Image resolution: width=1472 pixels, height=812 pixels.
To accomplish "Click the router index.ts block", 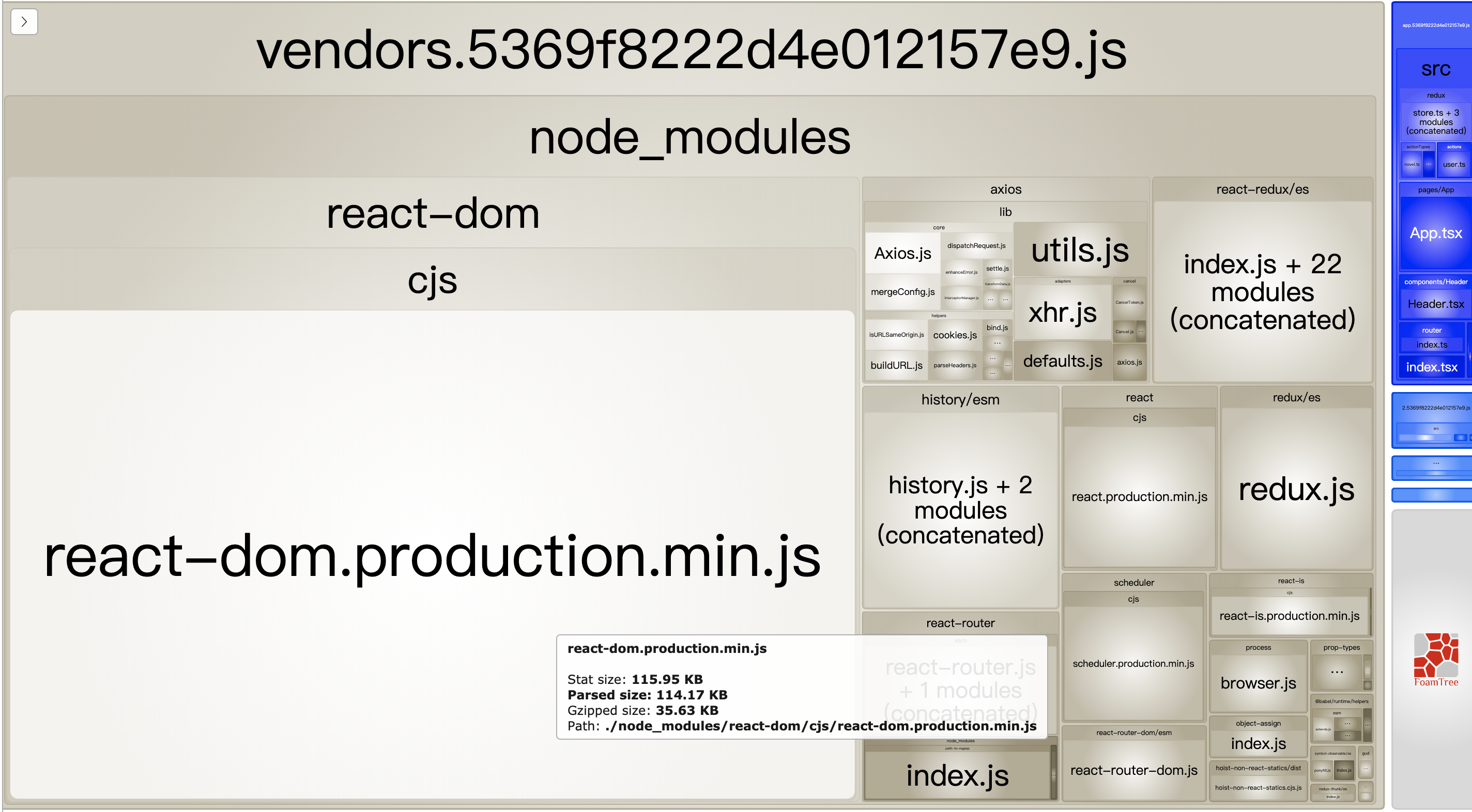I will [x=1432, y=345].
